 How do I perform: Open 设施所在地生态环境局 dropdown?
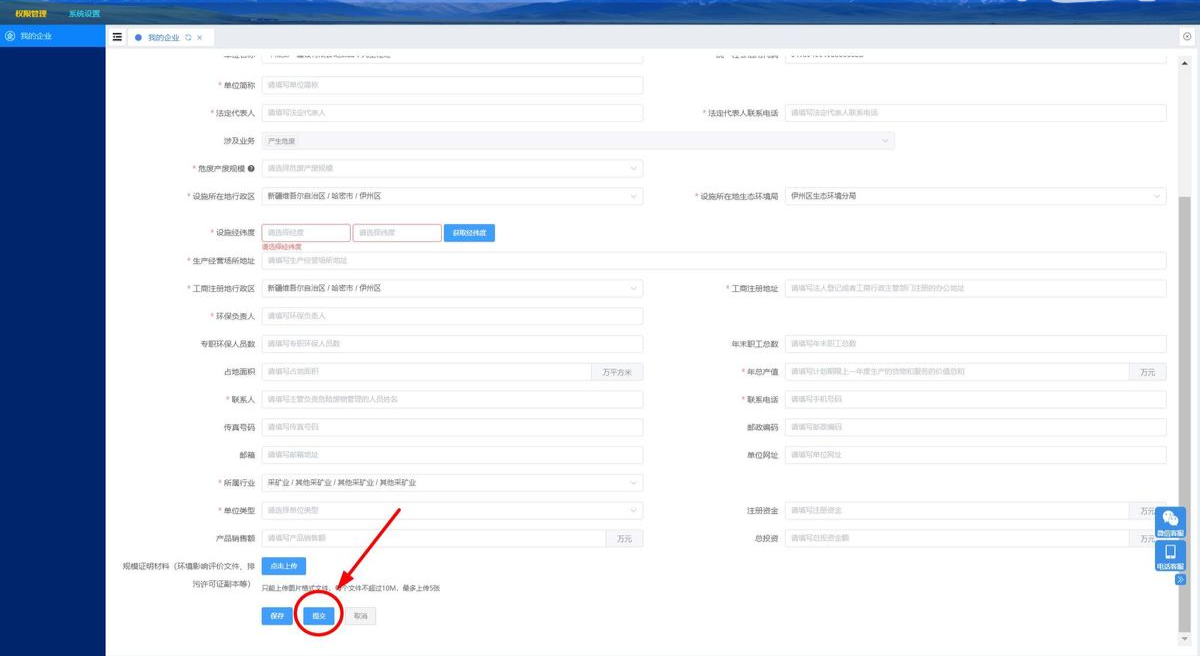pyautogui.click(x=976, y=196)
